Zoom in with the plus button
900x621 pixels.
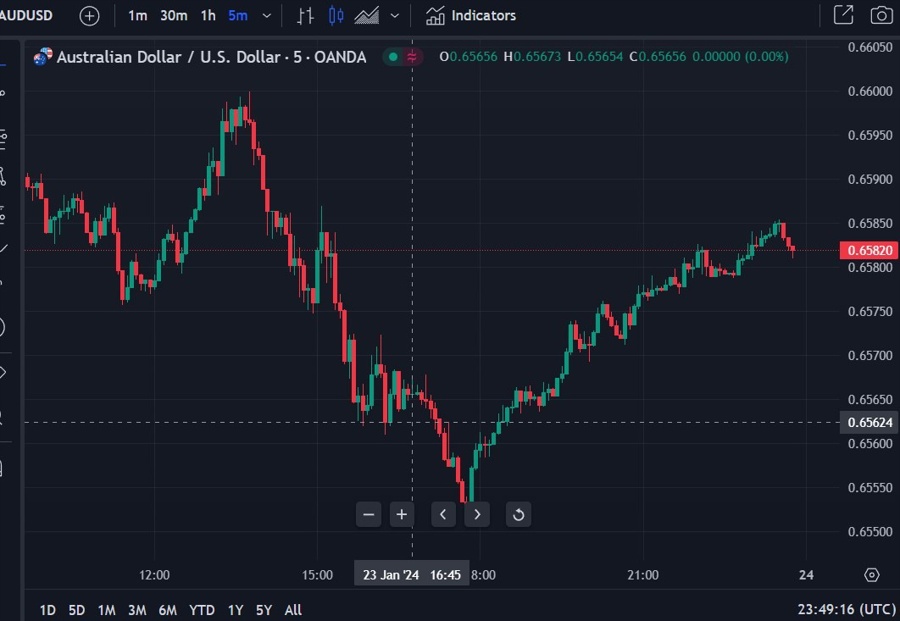[402, 514]
